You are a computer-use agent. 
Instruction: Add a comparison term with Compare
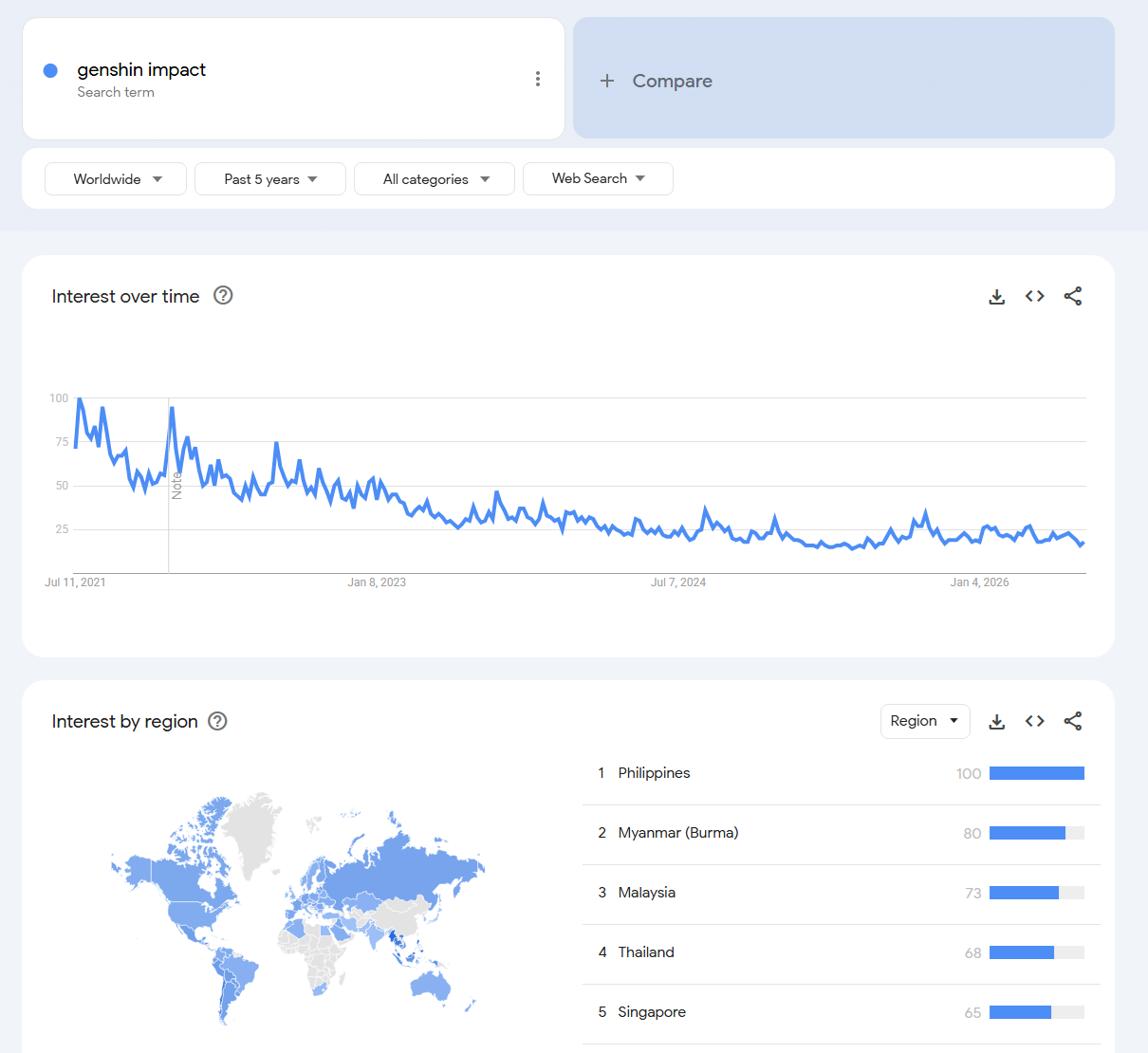[x=843, y=79]
